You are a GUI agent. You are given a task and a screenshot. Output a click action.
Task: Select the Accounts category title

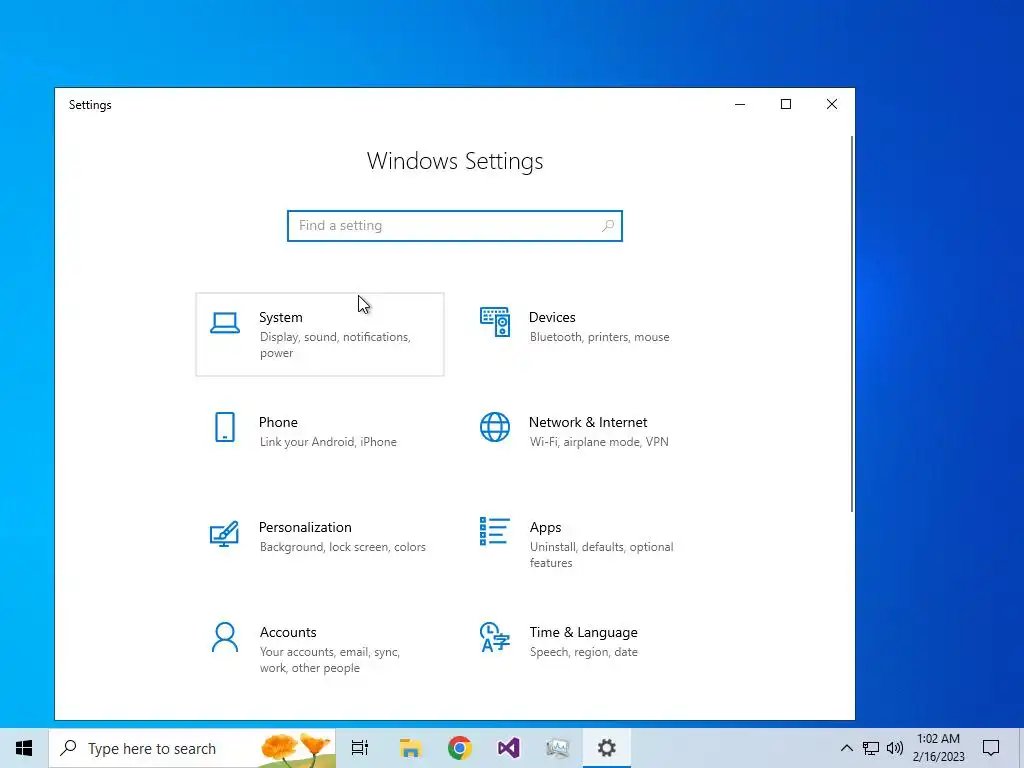(288, 632)
